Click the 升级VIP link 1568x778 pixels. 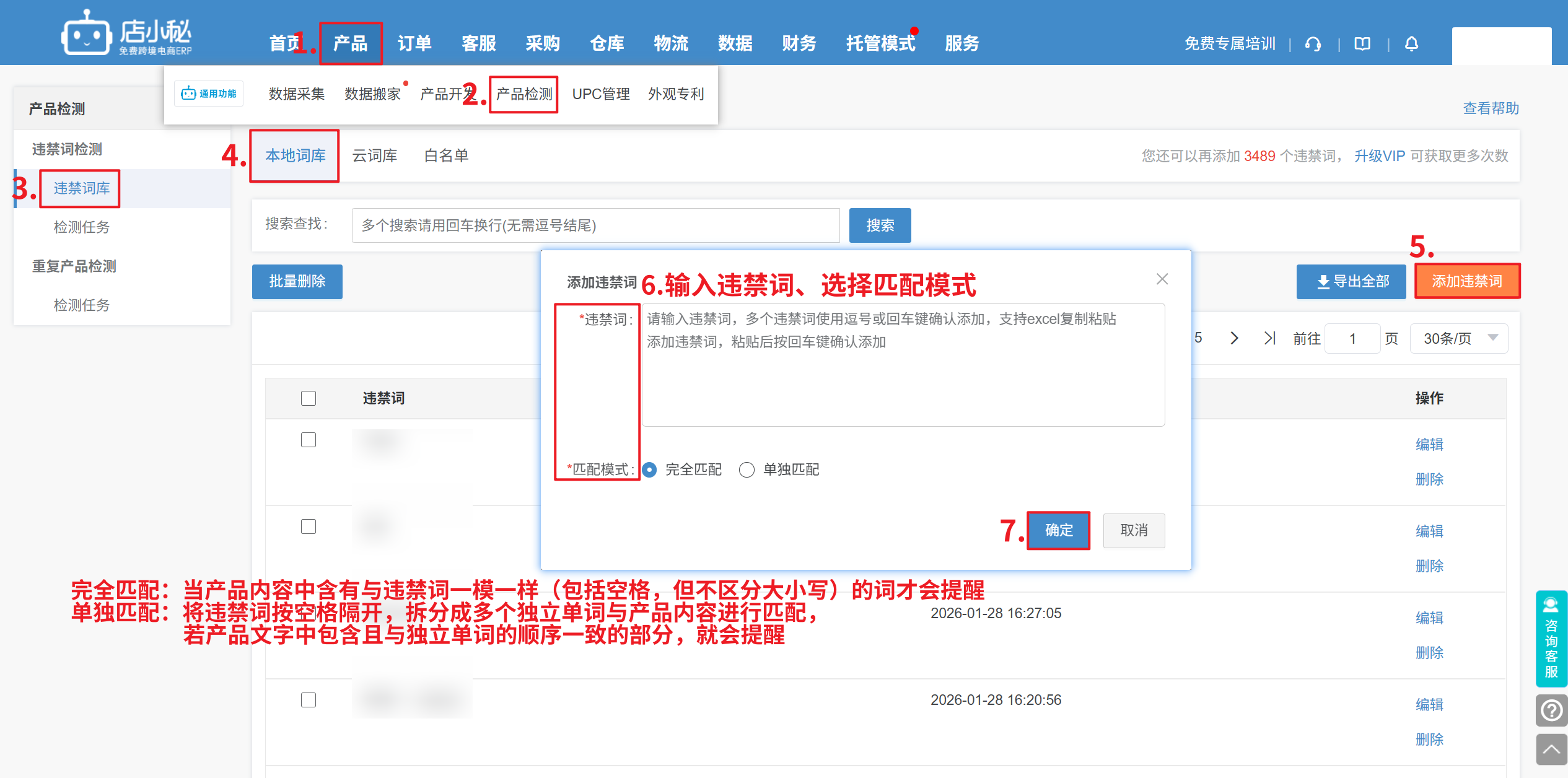coord(1379,156)
